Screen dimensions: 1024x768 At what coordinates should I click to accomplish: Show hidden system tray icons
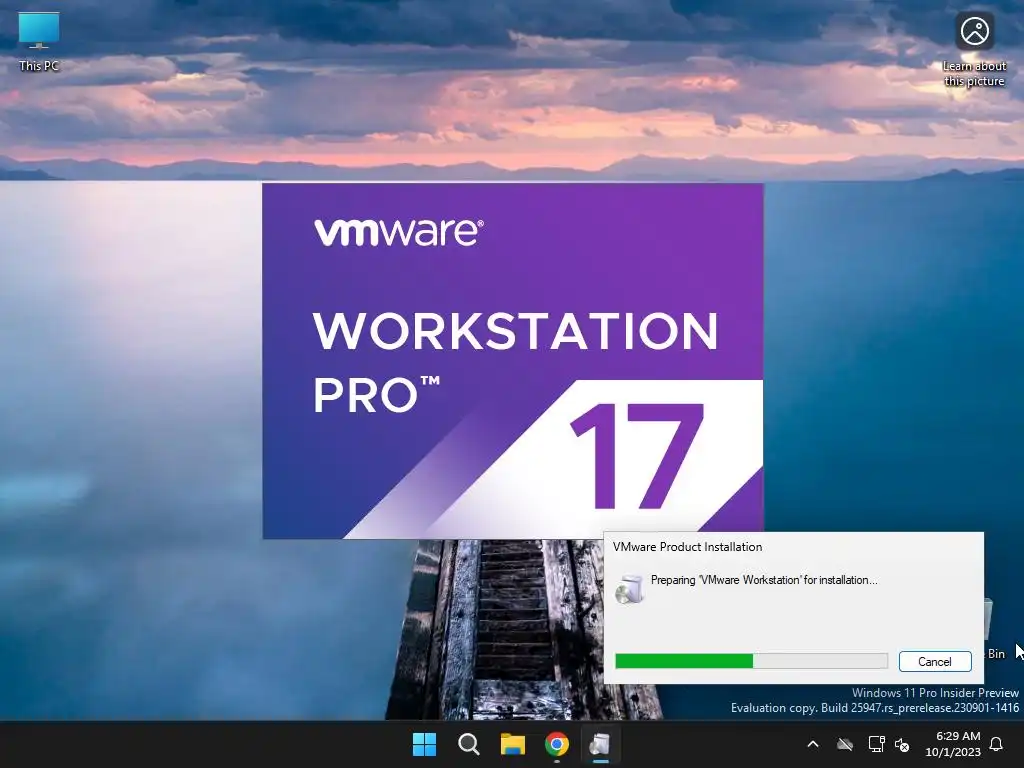pyautogui.click(x=813, y=744)
